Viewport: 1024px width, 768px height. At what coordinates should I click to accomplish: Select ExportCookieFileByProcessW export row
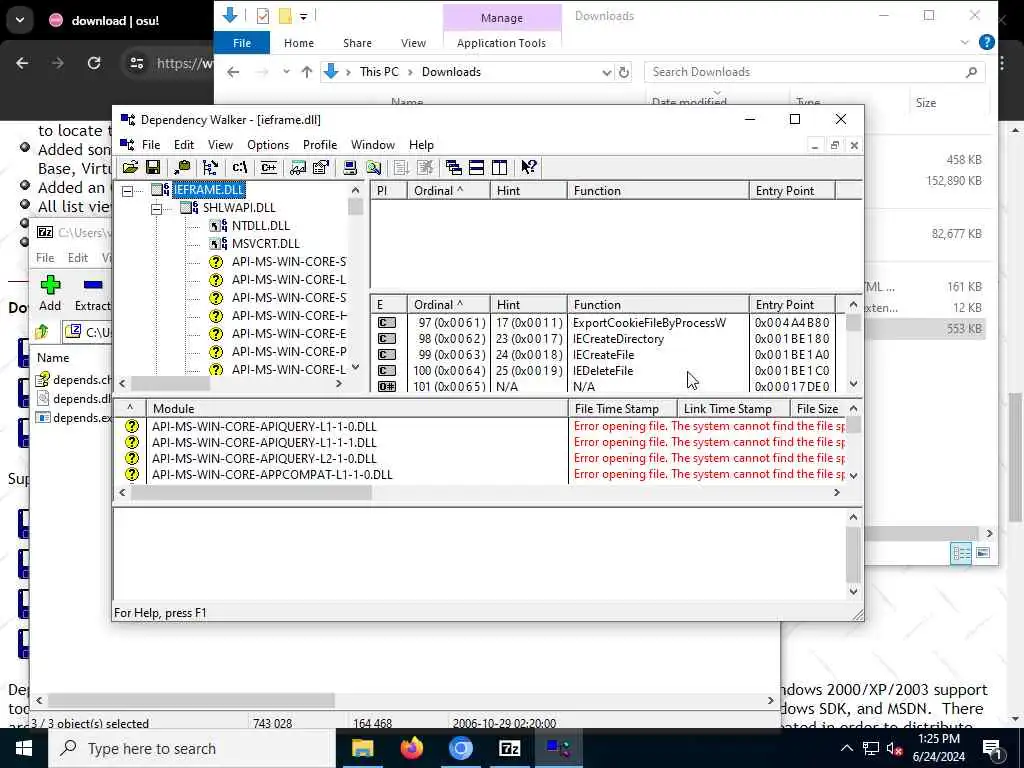click(609, 323)
